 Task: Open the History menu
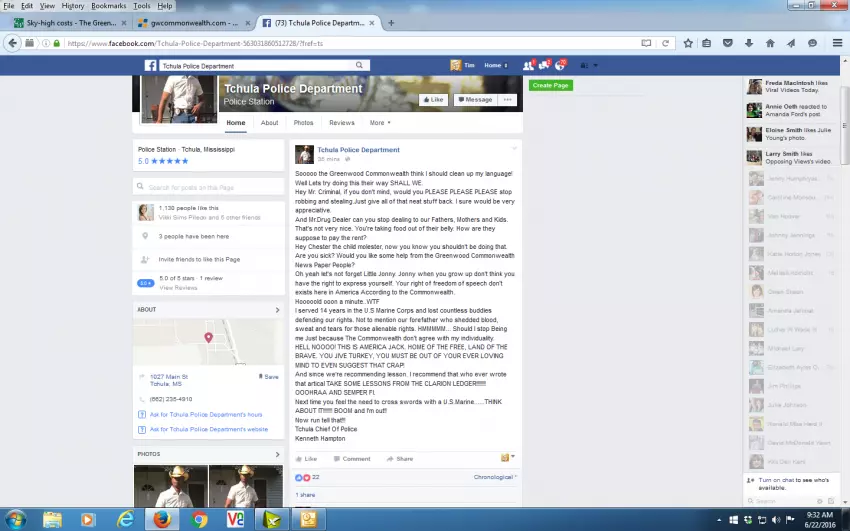[x=72, y=6]
